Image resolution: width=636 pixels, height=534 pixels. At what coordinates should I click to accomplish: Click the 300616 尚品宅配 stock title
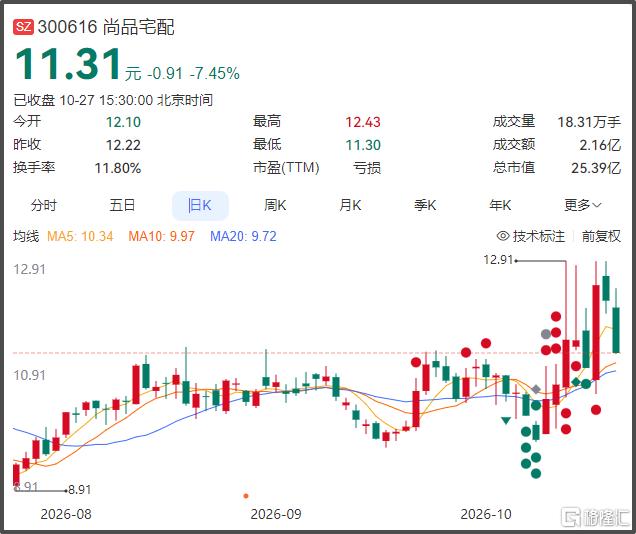click(x=106, y=27)
